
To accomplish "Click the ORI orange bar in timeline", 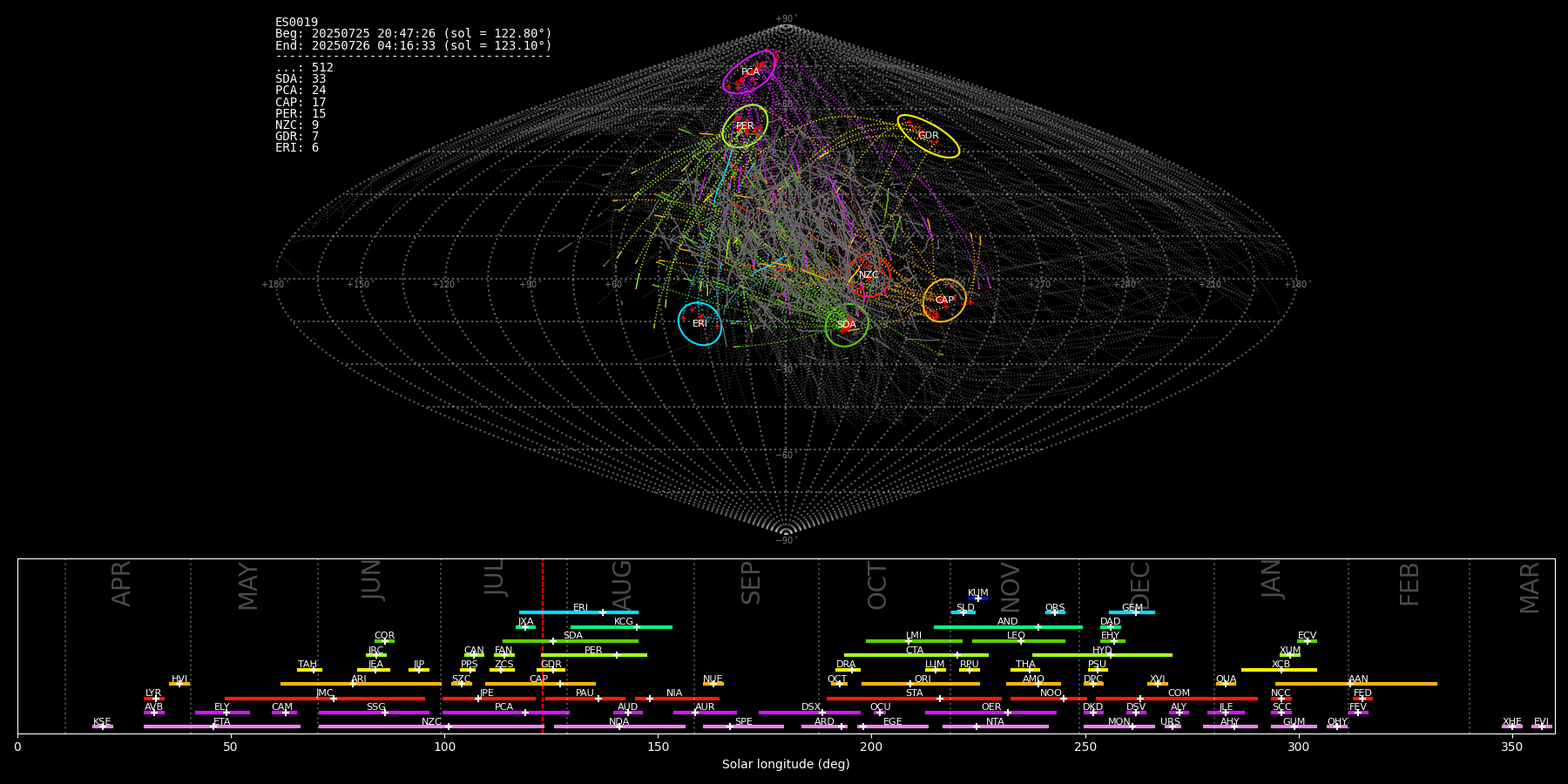I will coord(921,684).
